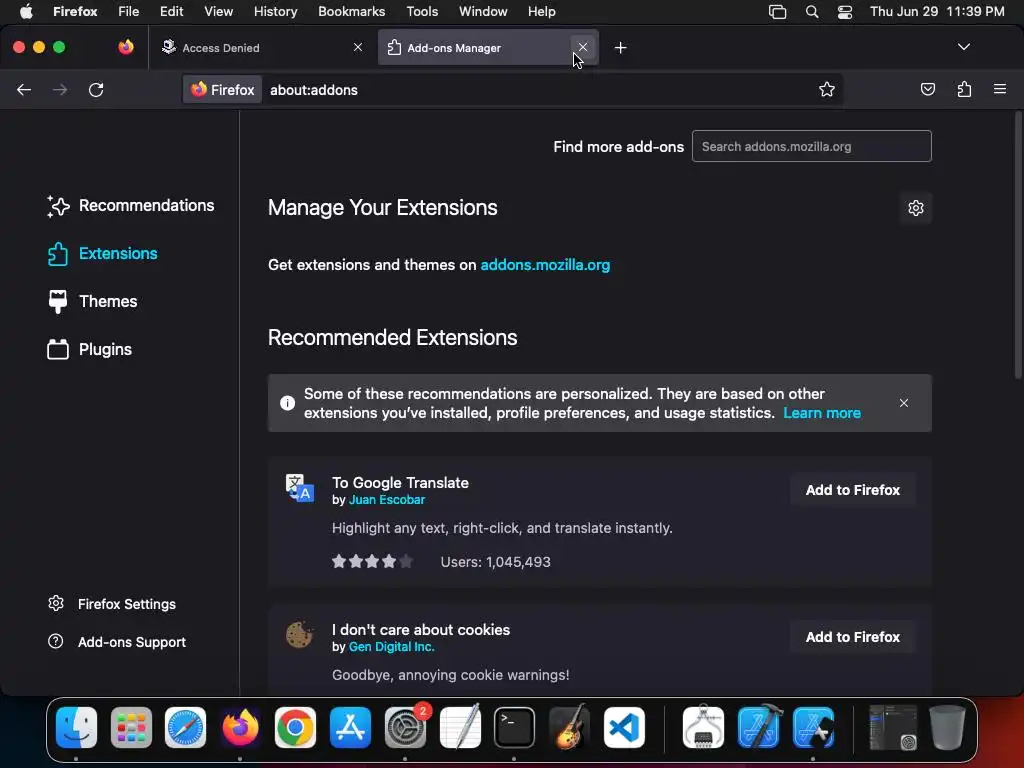Open the extensions tools gear menu
Screen dimensions: 1024x768
916,208
